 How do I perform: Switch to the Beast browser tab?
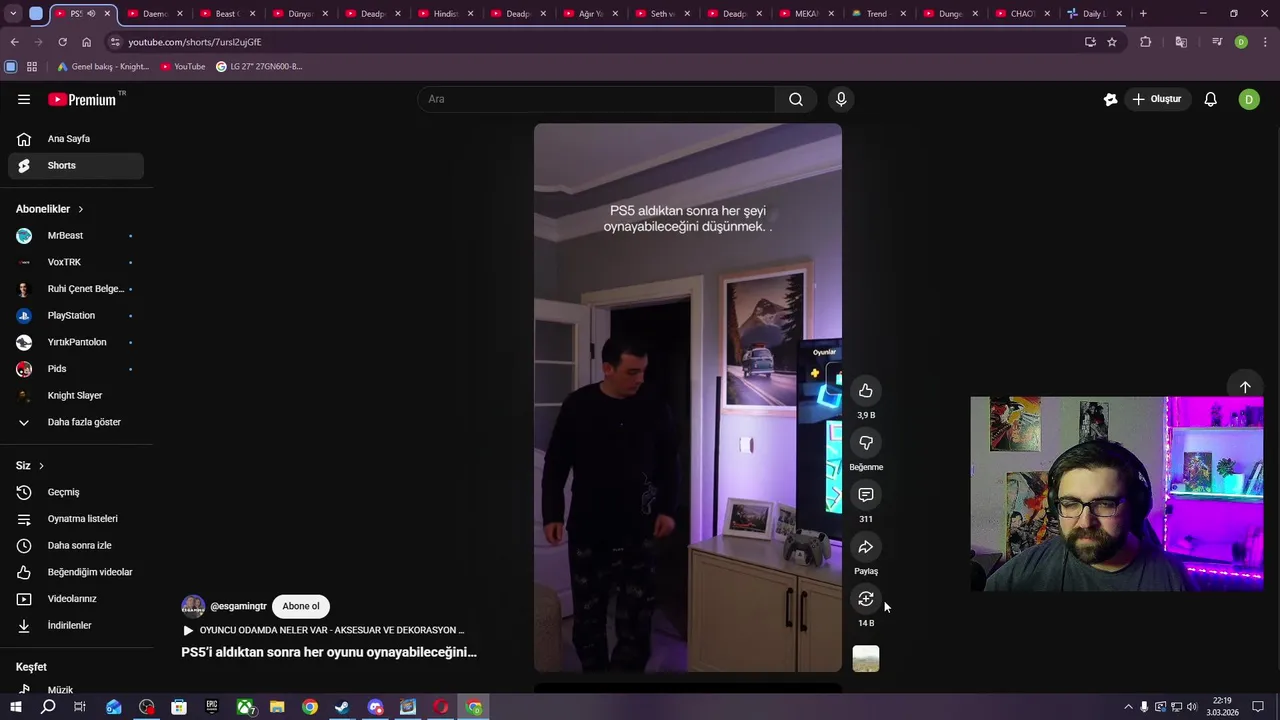[x=226, y=14]
